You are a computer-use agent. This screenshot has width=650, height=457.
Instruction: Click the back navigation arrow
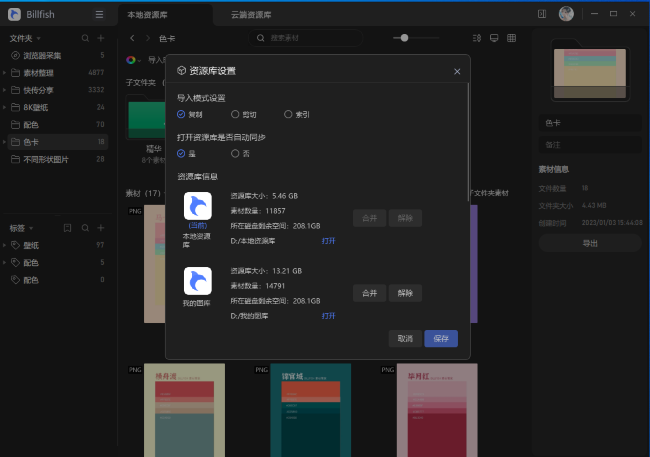[x=132, y=37]
